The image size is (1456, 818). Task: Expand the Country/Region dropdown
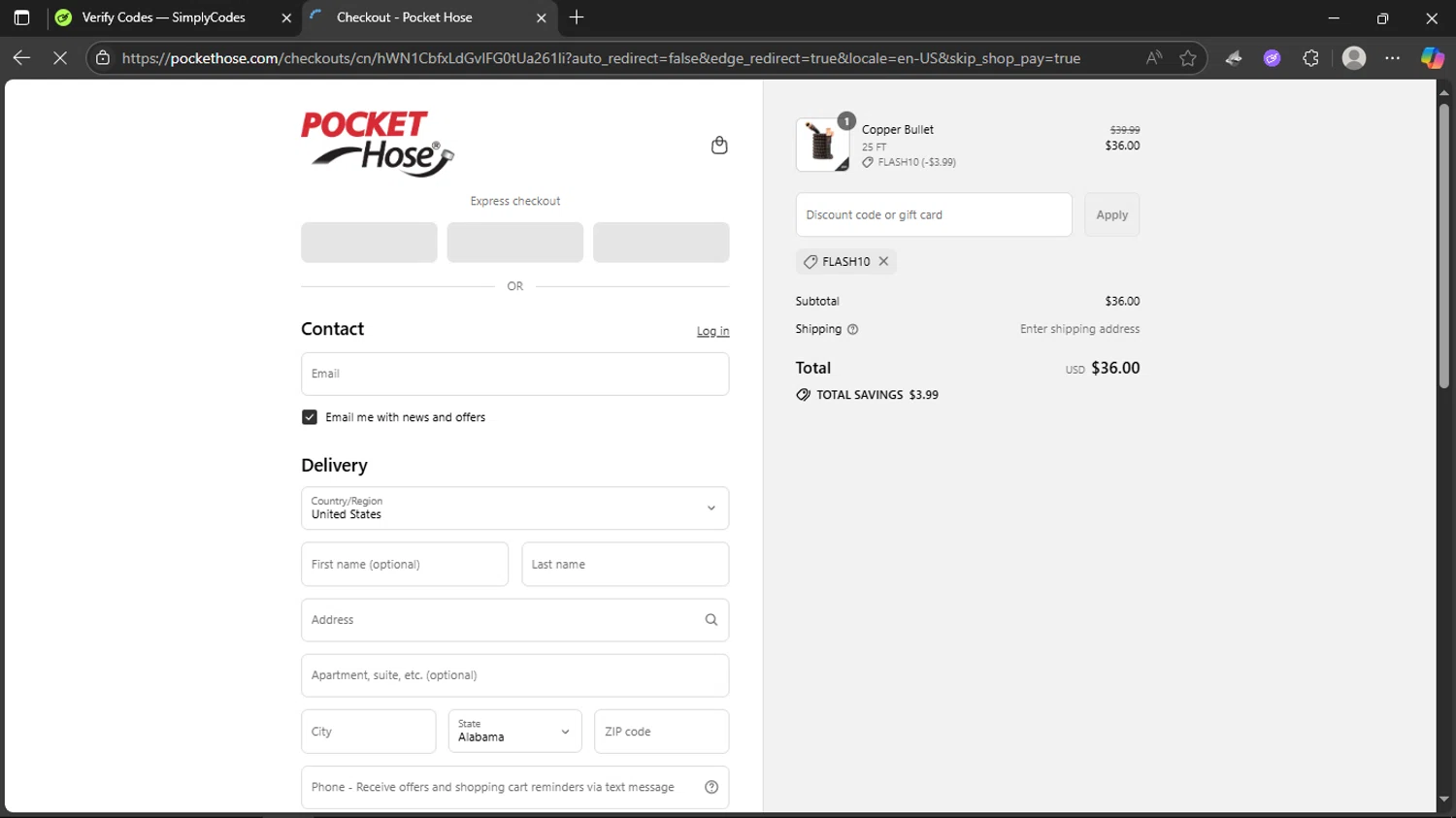515,508
